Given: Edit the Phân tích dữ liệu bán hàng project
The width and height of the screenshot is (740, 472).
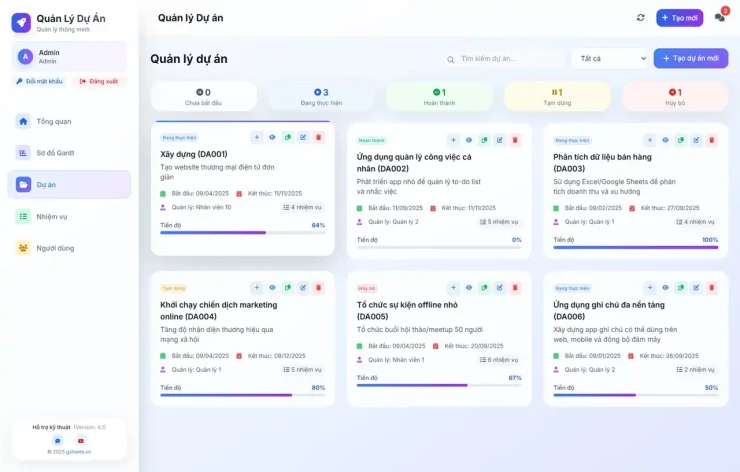Looking at the screenshot, I should click(x=696, y=141).
